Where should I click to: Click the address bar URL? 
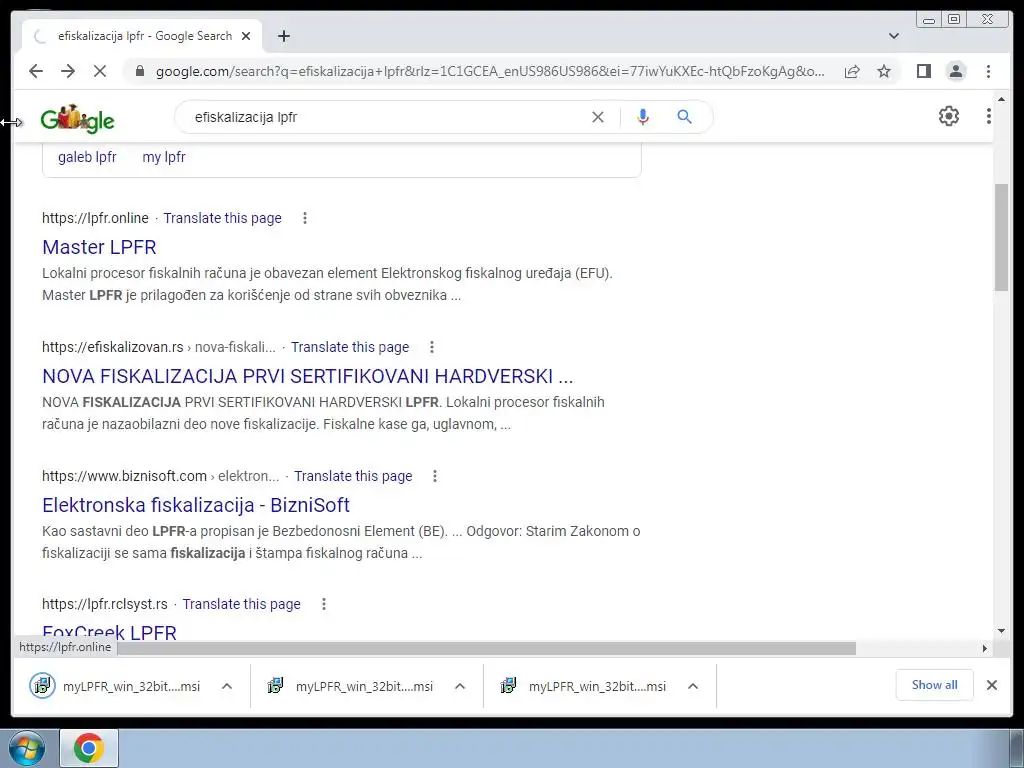coord(490,71)
